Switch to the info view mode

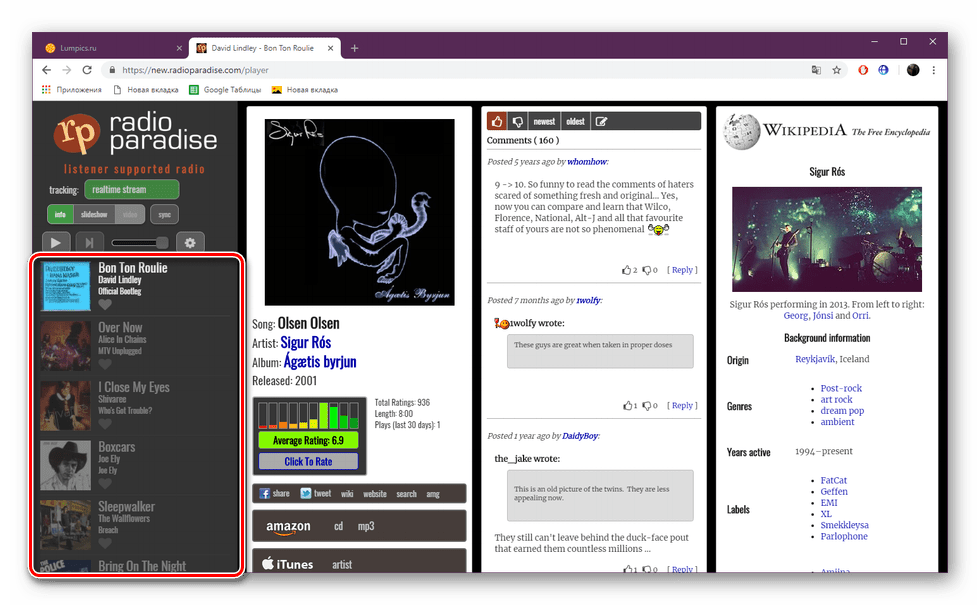point(60,214)
